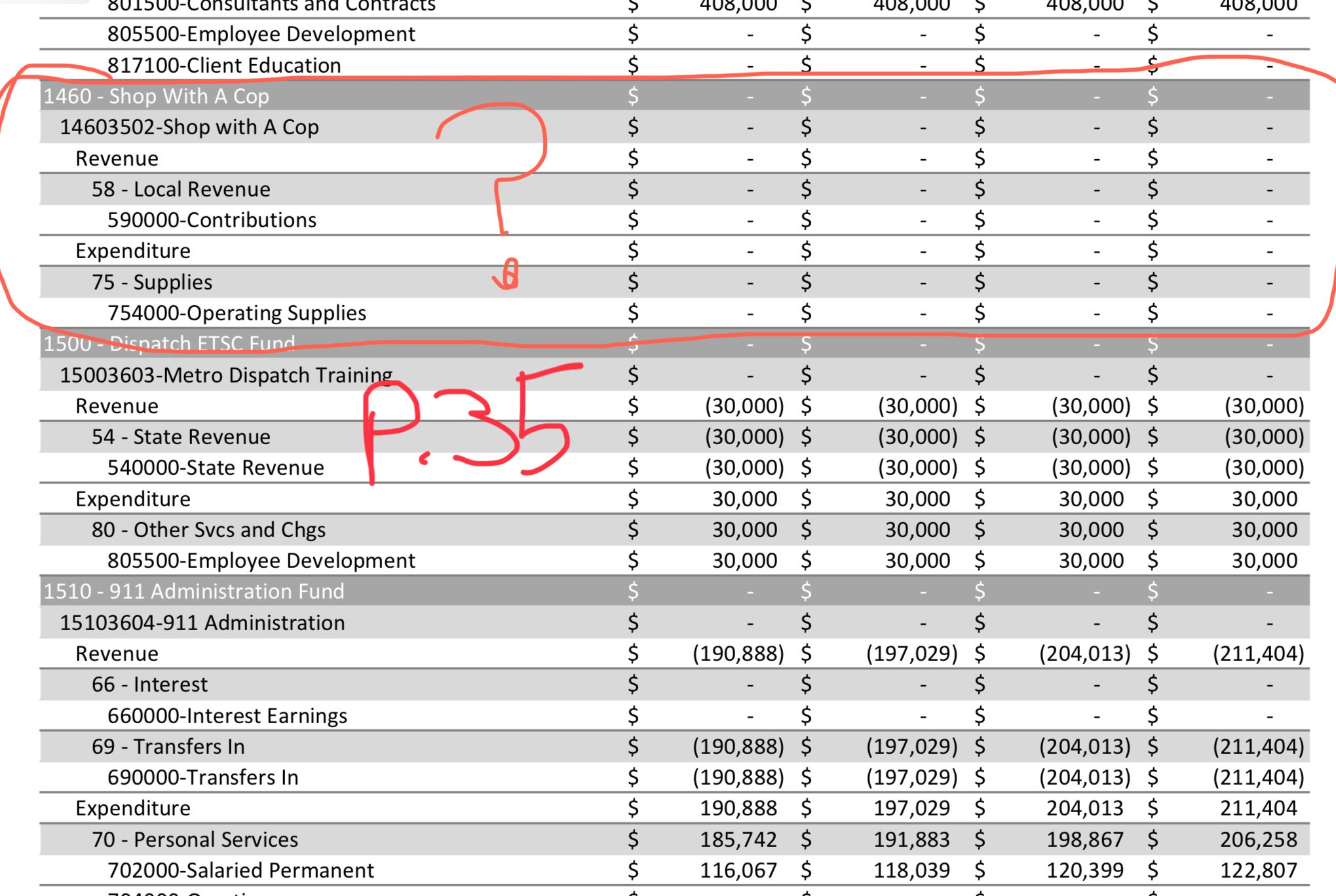
Task: Click the '754000-Operating Supplies' line item
Action: pos(237,313)
